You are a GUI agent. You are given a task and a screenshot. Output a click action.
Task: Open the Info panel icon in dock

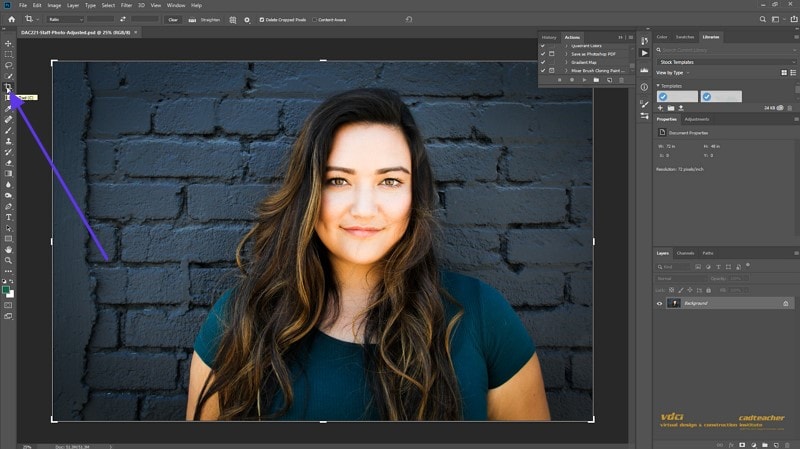point(644,87)
